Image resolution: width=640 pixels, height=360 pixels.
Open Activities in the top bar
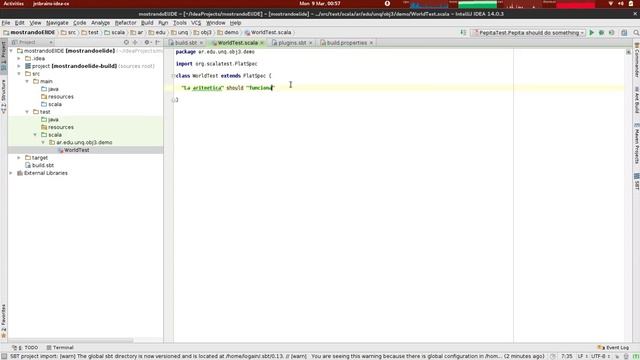(x=13, y=4)
